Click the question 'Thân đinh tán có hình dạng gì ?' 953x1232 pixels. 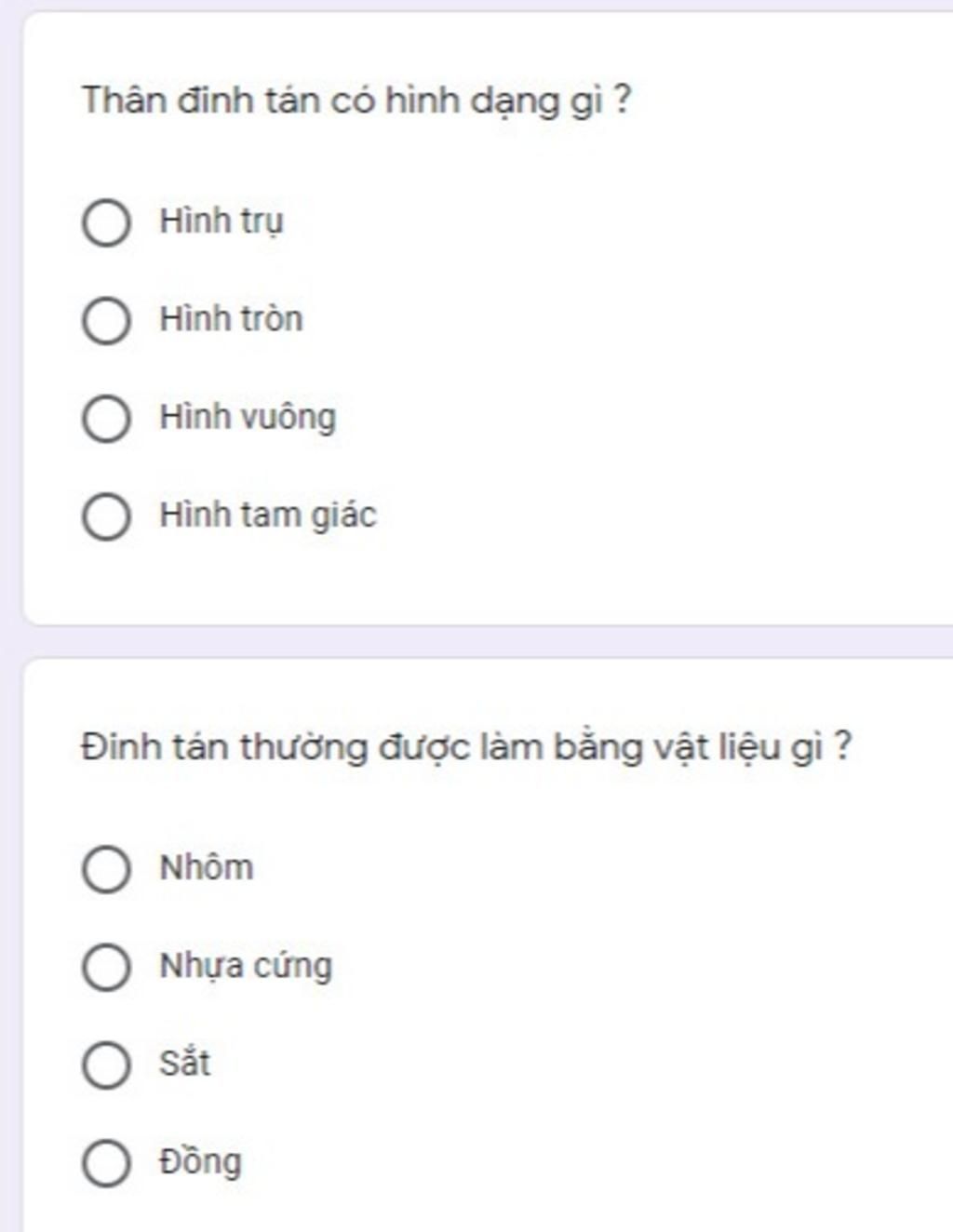pos(356,100)
